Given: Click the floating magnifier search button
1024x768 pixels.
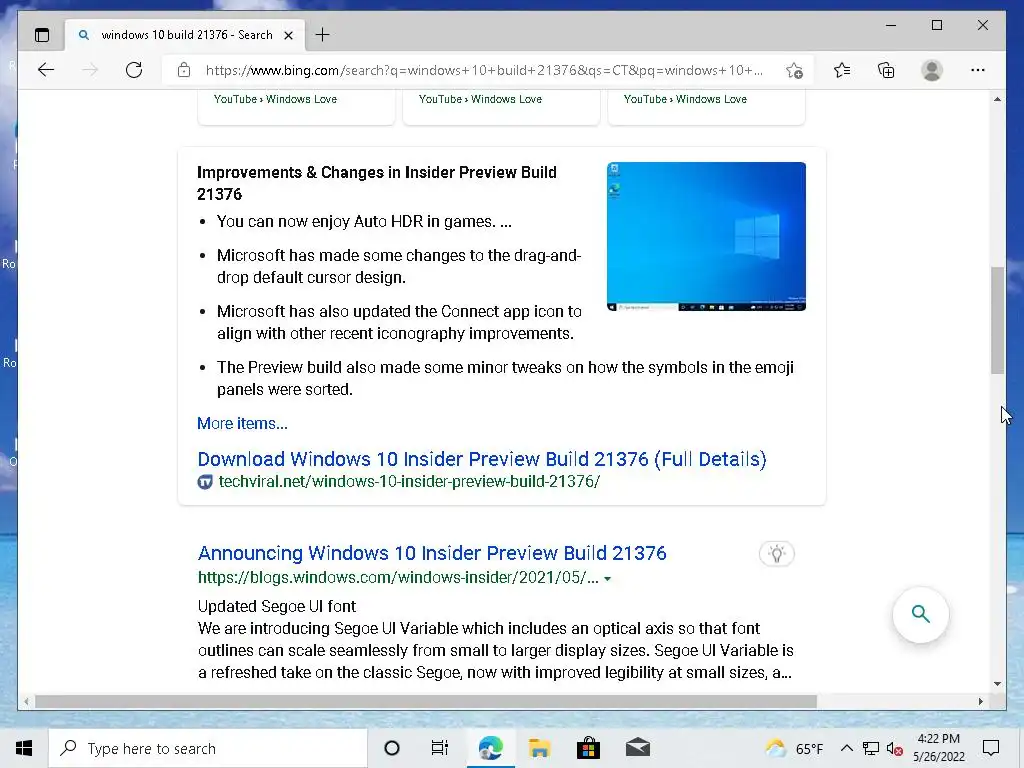Looking at the screenshot, I should [x=921, y=615].
